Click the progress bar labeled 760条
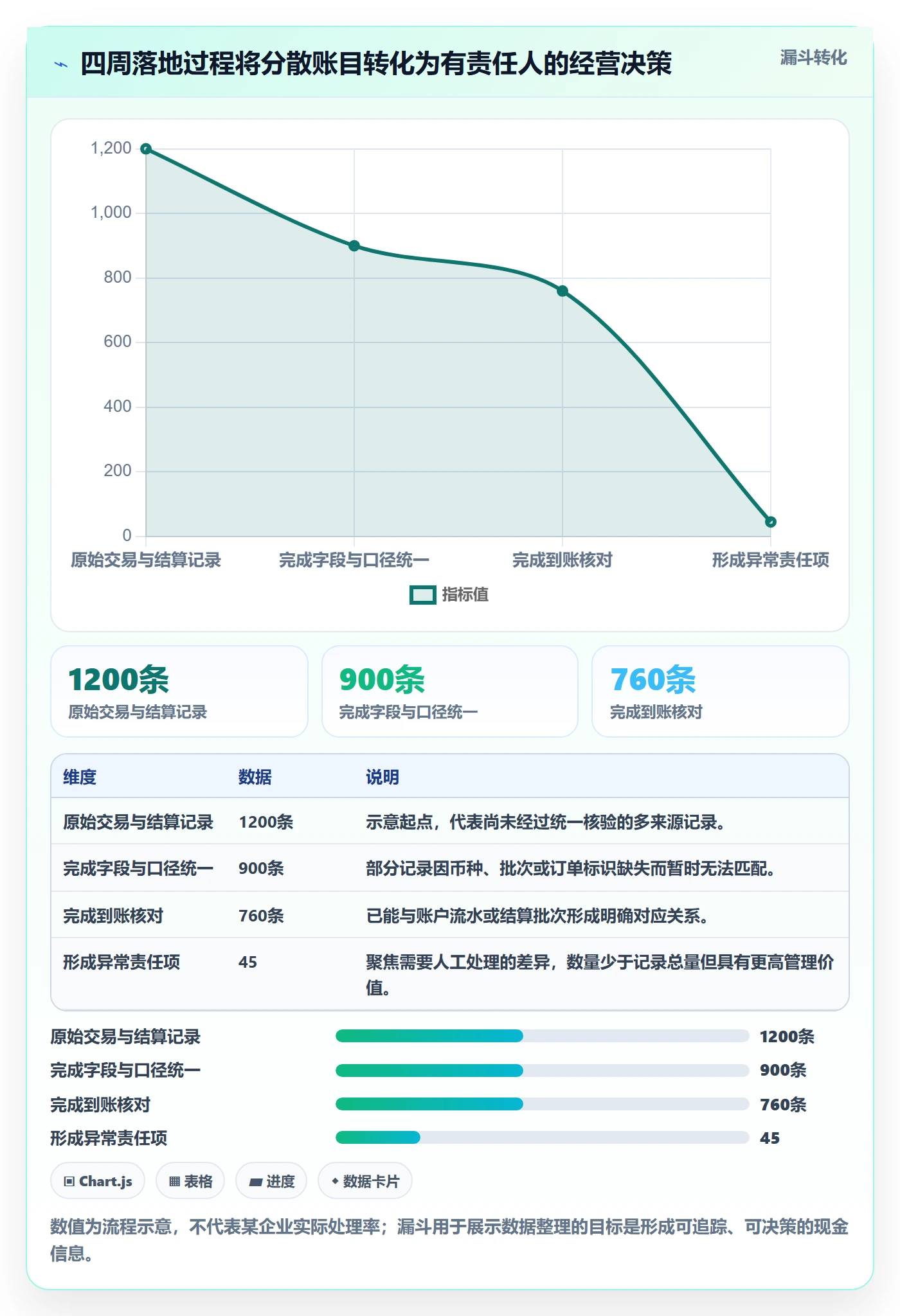 [542, 1104]
